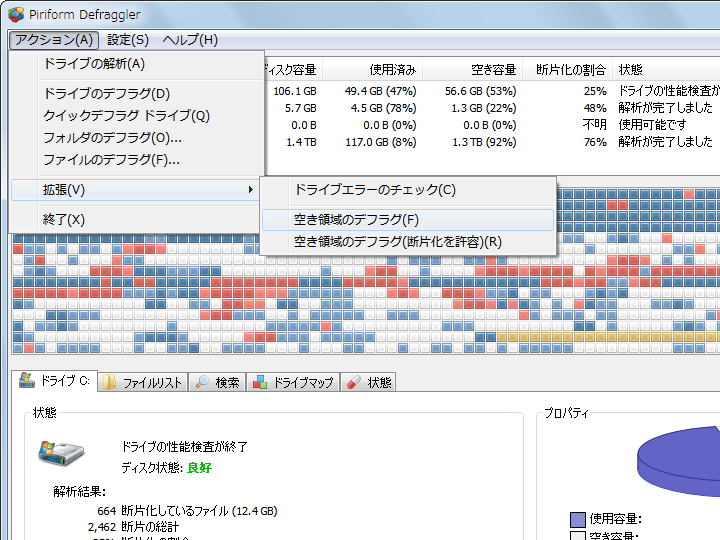Click the 使用可能です status cell
Image resolution: width=720 pixels, height=540 pixels.
point(652,125)
